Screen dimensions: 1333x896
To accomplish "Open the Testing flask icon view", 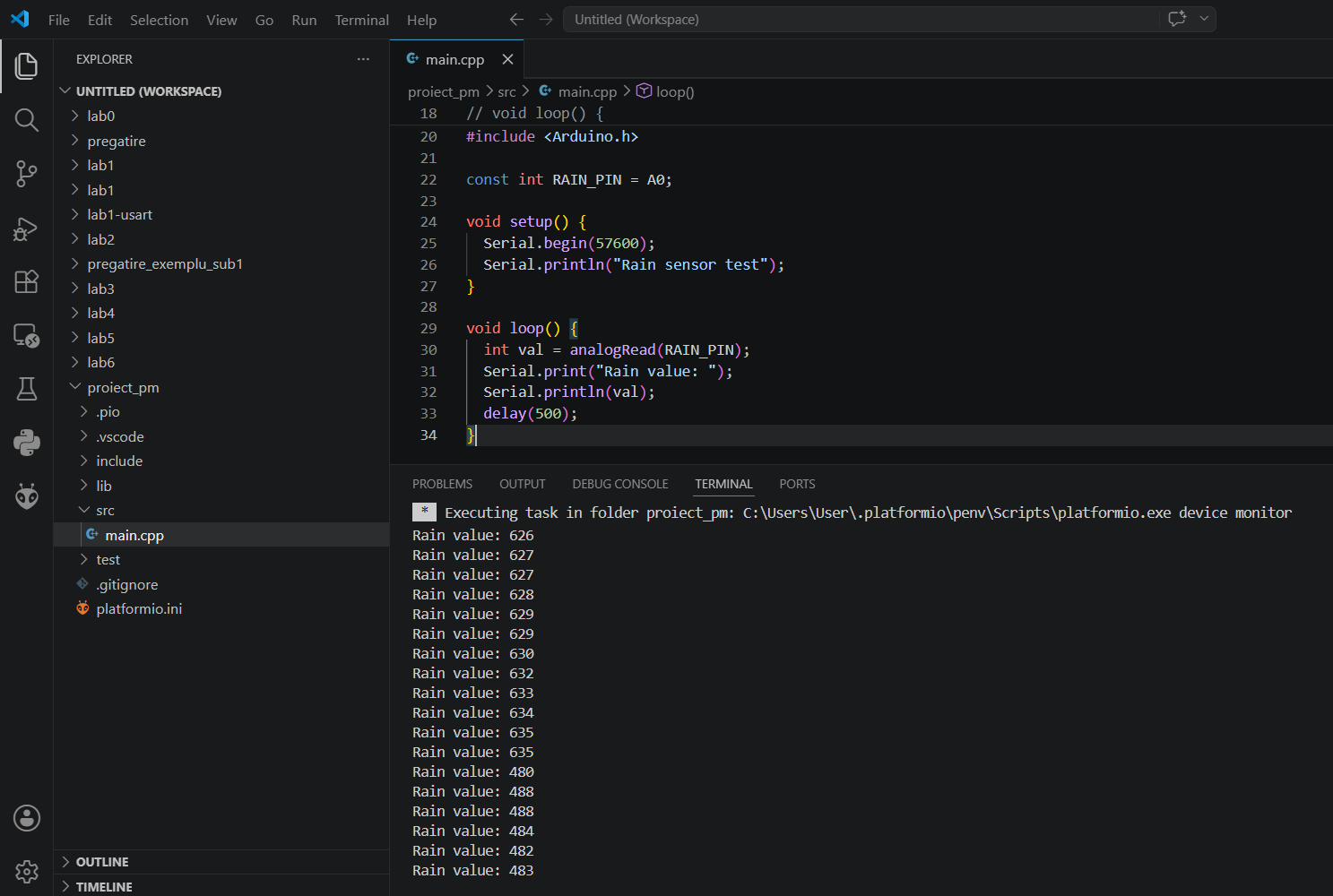I will click(x=27, y=388).
